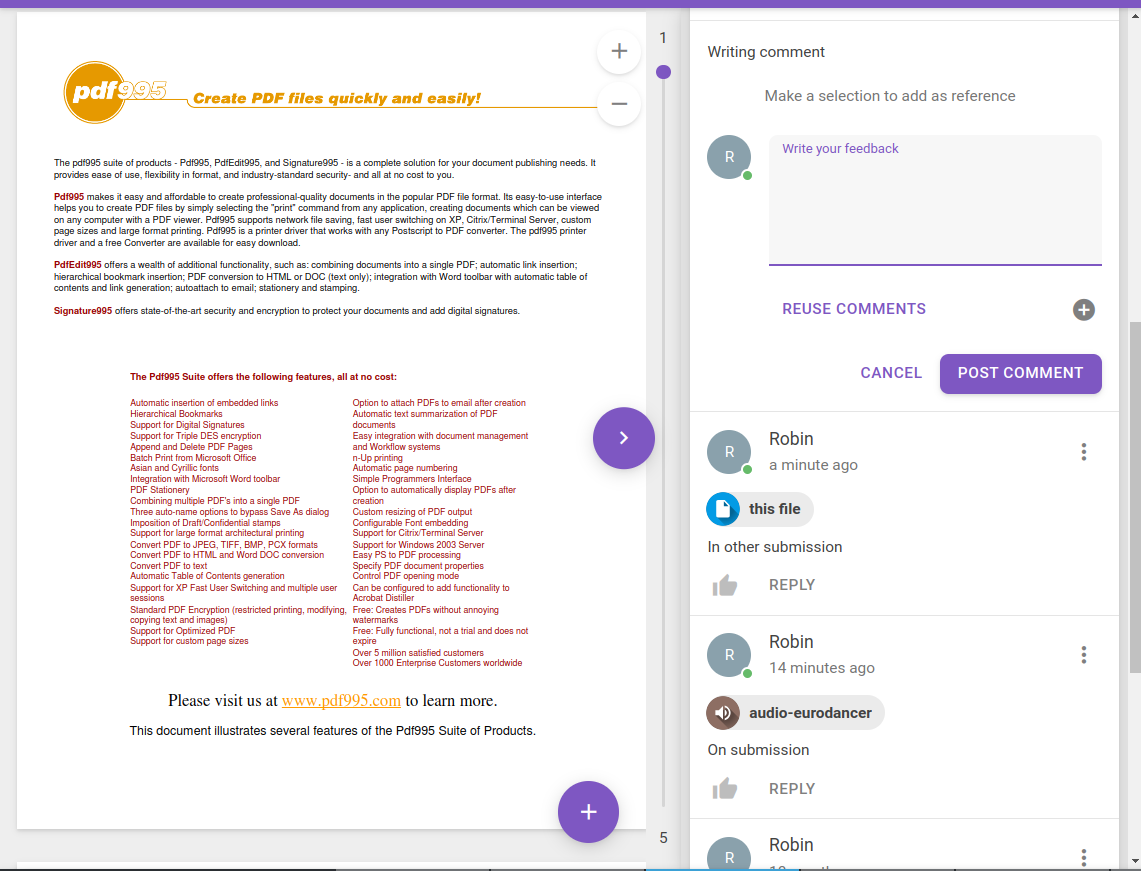
Task: Reply to the 'On submission' comment
Action: [792, 789]
